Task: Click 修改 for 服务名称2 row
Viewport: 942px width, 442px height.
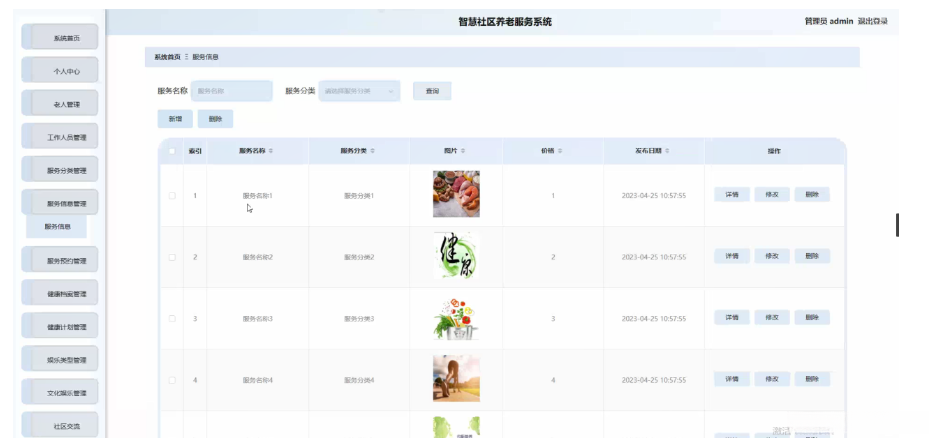Action: [772, 256]
